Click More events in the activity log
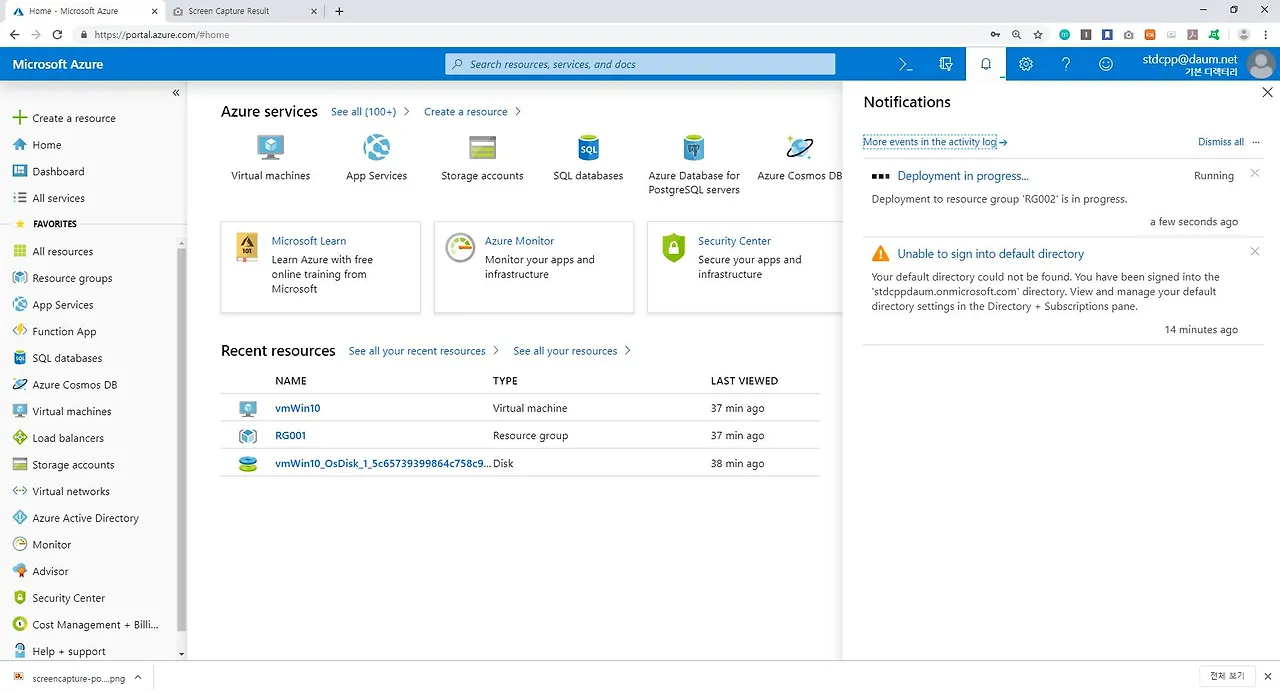 (935, 142)
